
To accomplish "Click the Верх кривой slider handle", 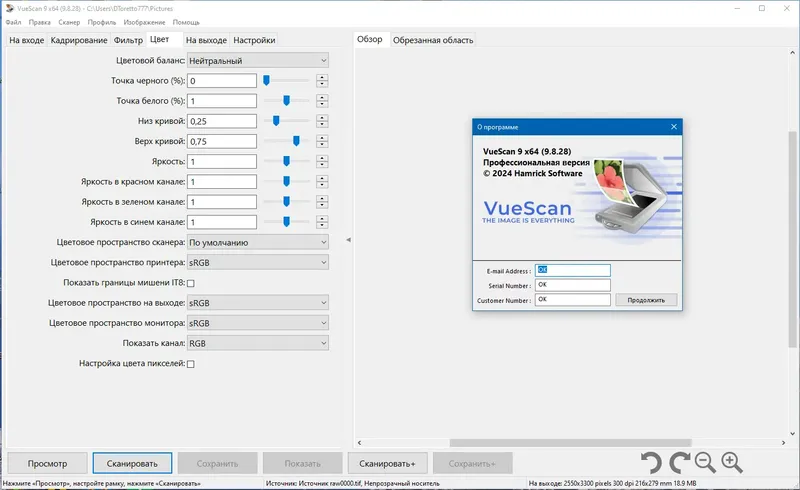I will 296,141.
